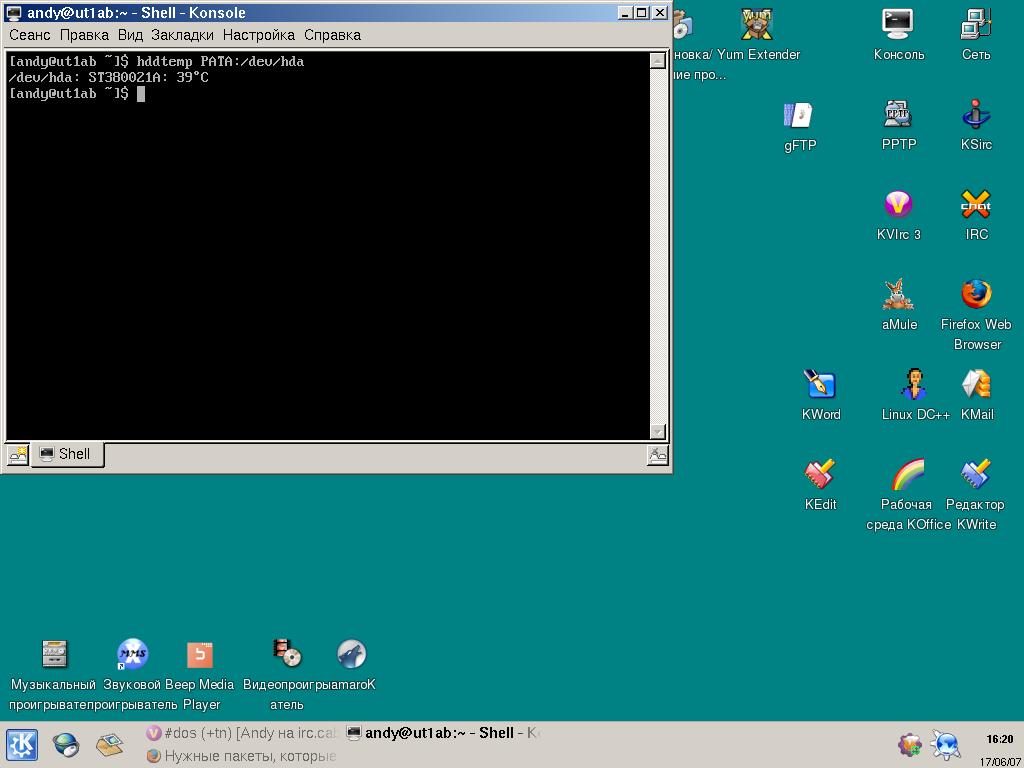Open the Настройка menu
This screenshot has height=768, width=1024.
(259, 35)
